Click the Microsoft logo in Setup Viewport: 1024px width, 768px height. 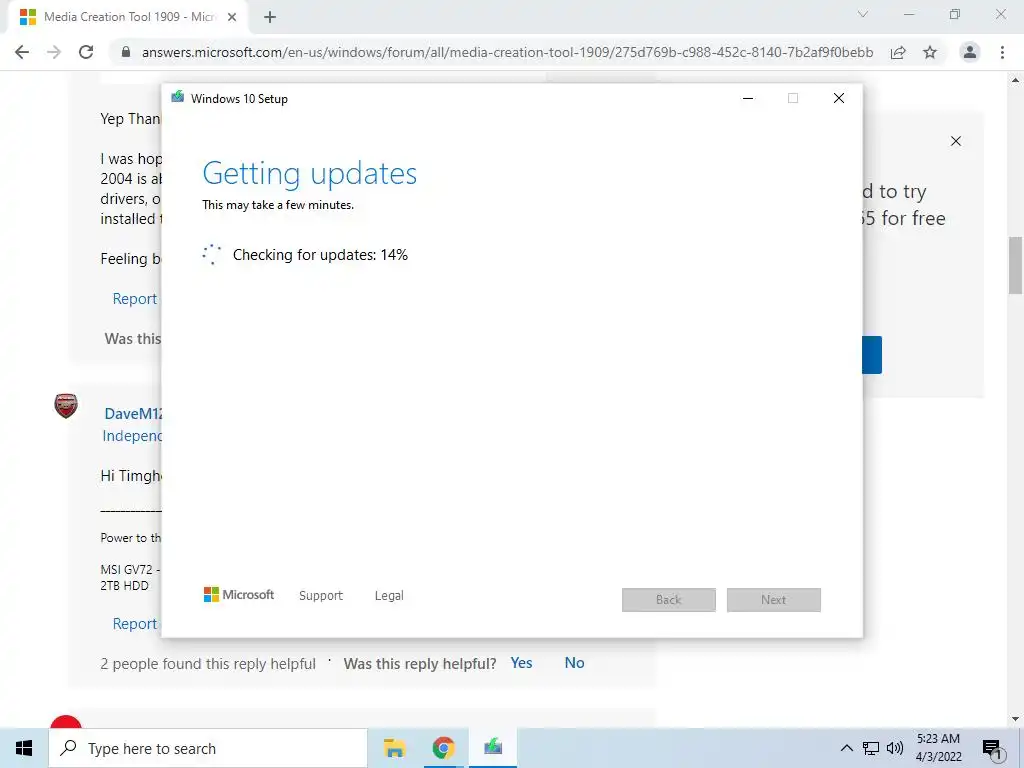coord(239,595)
